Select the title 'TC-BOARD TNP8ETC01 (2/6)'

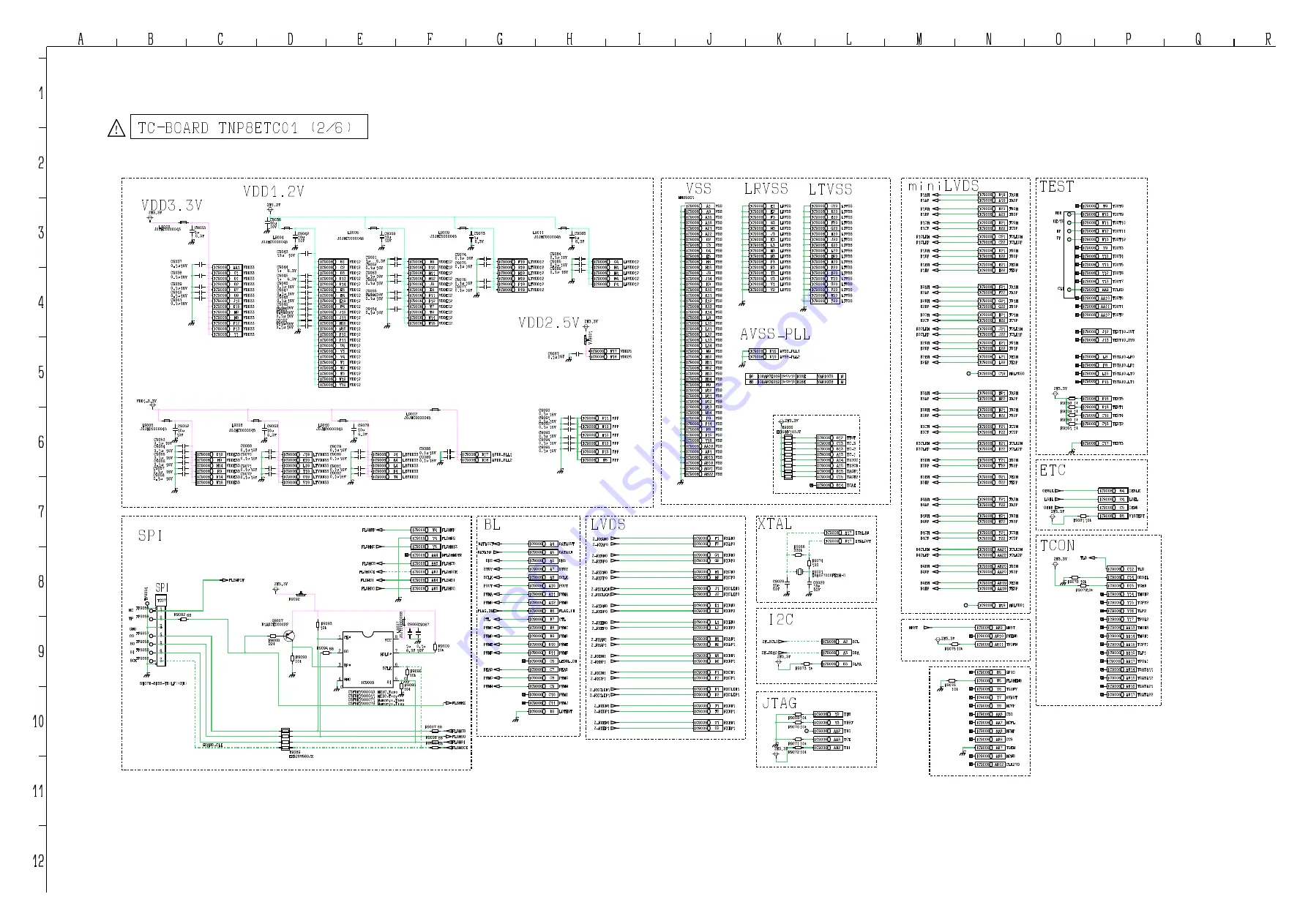pyautogui.click(x=244, y=127)
